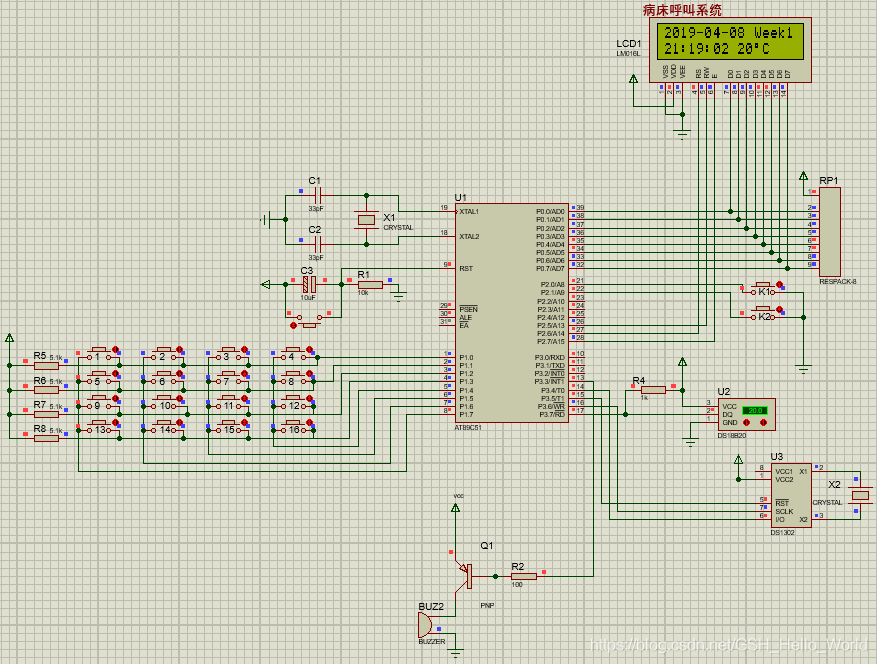
Task: Click the ground symbol under the buzzer
Action: click(x=456, y=652)
